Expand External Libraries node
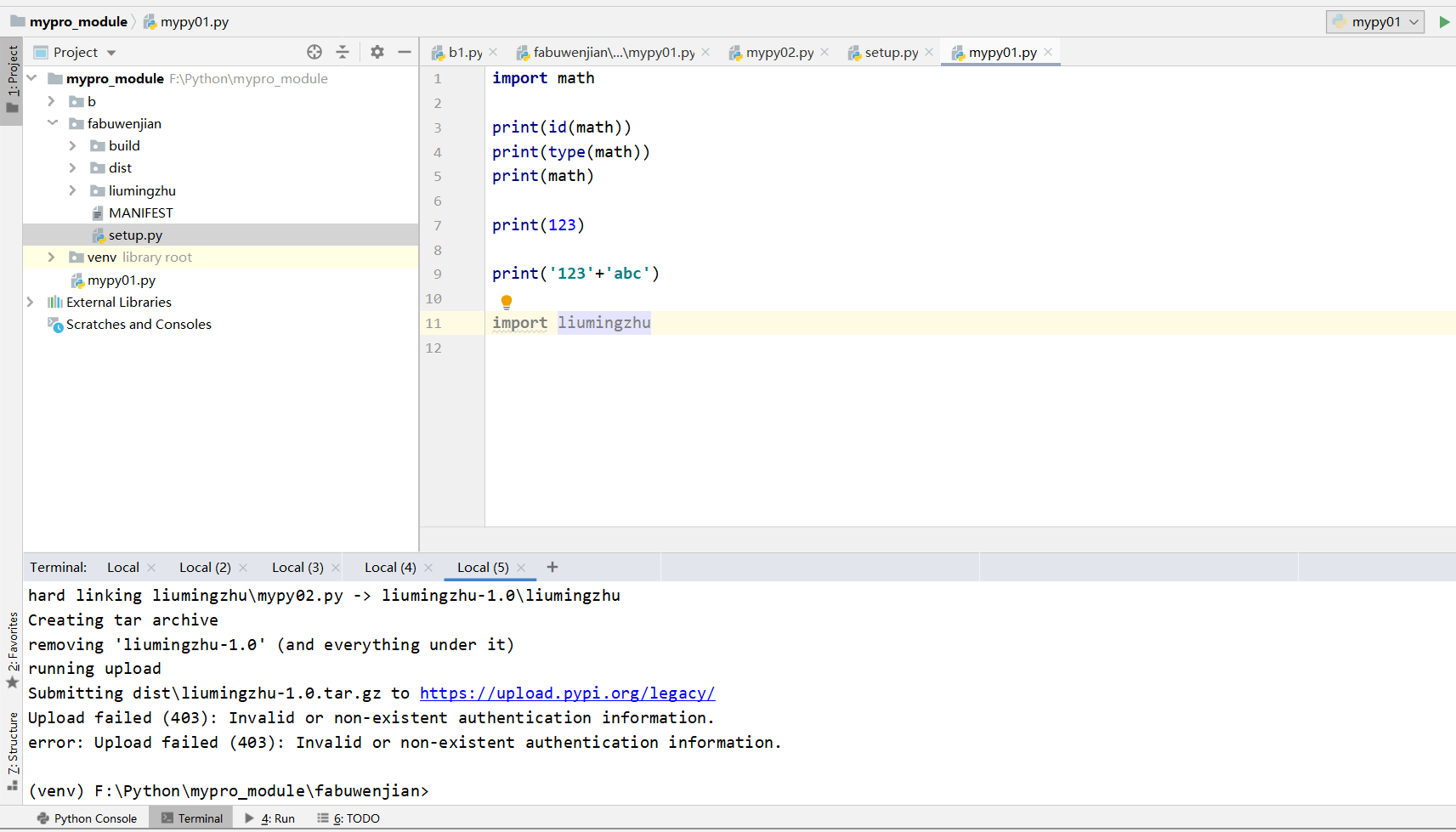This screenshot has width=1456, height=832. tap(31, 302)
